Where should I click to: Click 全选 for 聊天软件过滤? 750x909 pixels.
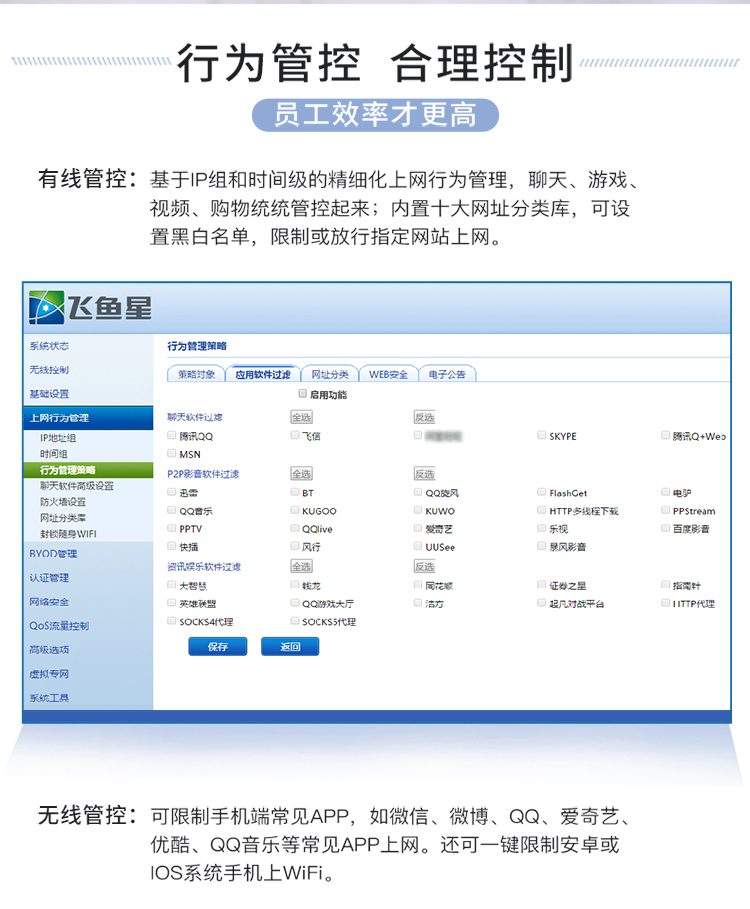(301, 417)
